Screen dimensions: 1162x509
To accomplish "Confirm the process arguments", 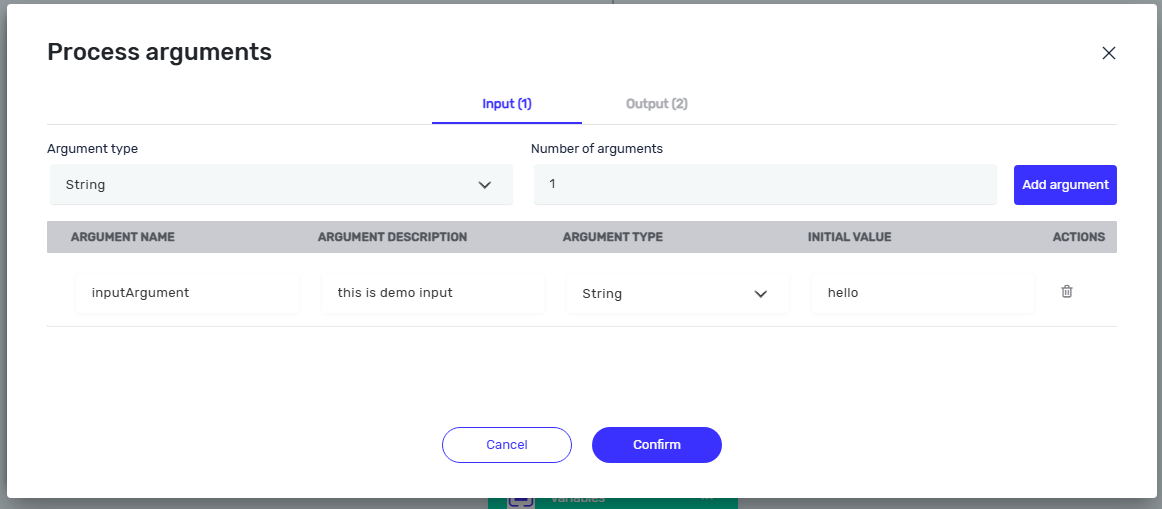I will 657,445.
